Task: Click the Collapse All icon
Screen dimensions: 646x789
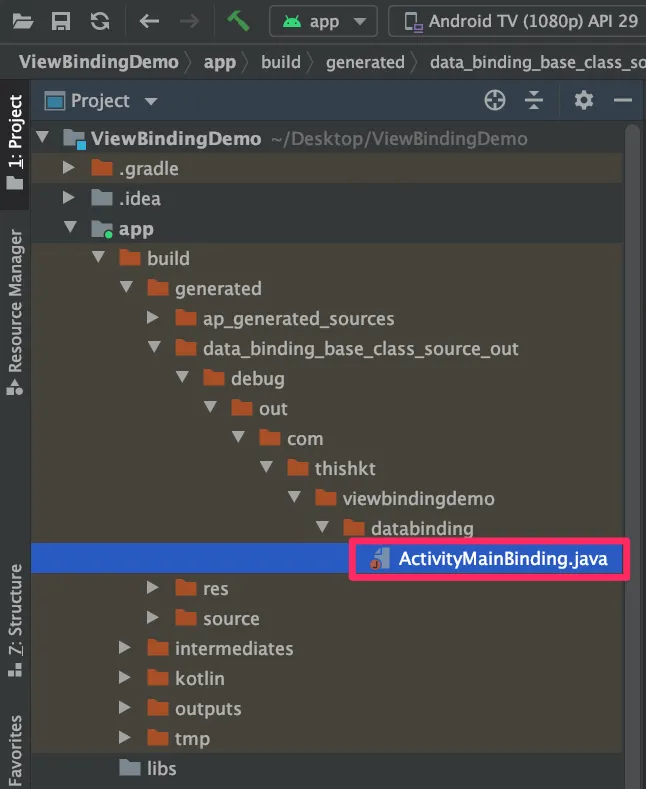Action: (534, 100)
